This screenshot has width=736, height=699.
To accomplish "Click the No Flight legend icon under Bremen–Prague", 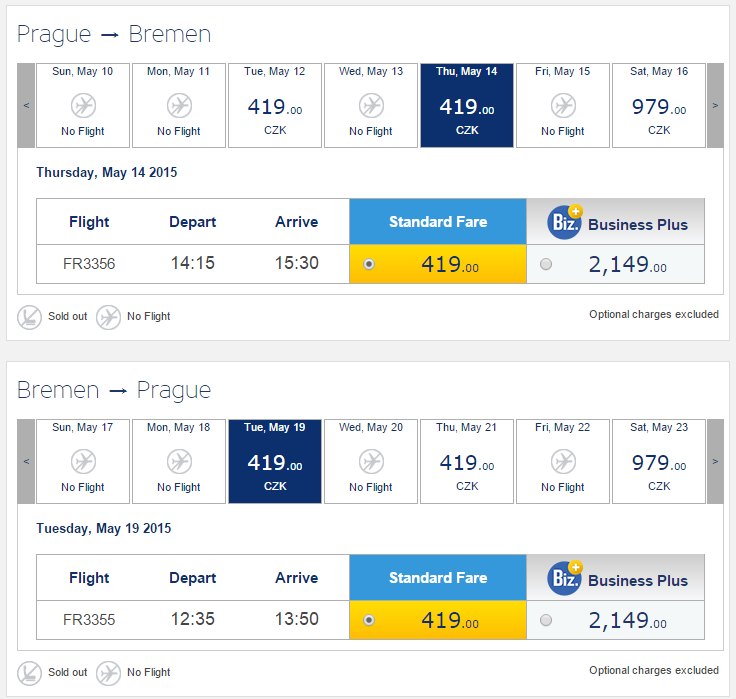I will [108, 673].
